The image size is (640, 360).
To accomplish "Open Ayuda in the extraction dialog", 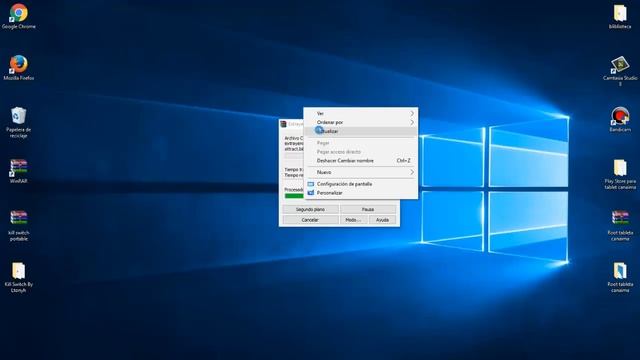I will tap(382, 220).
